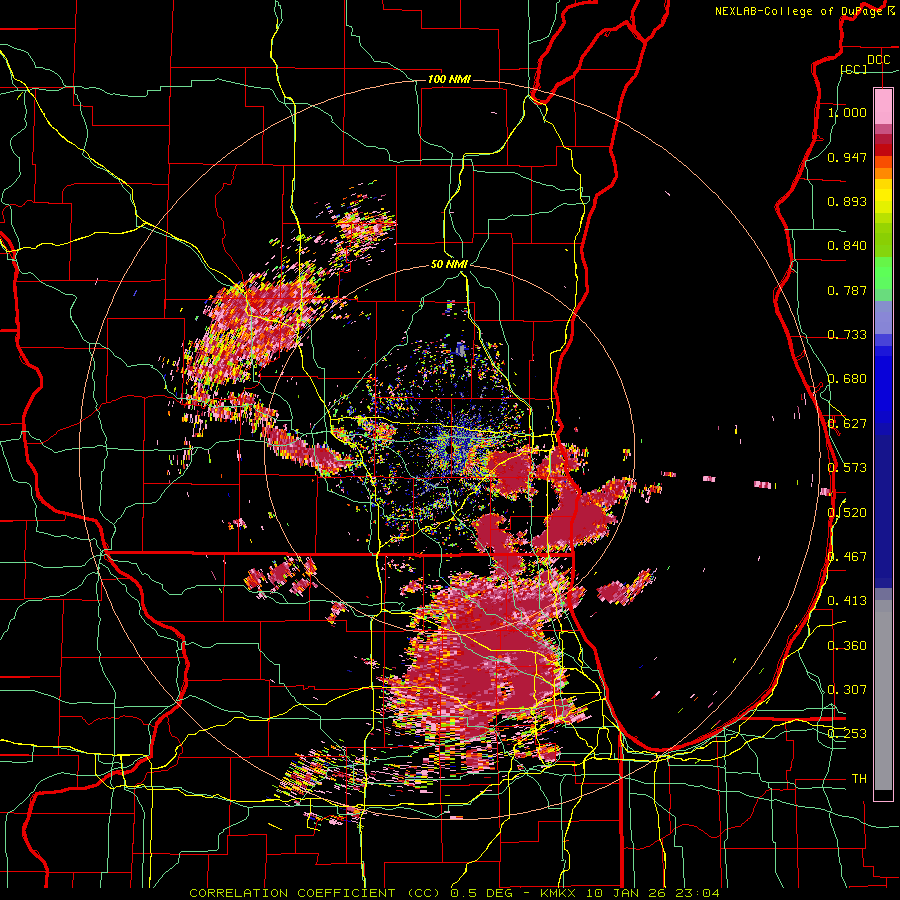The height and width of the screenshot is (900, 900).
Task: Click the 0.733 legend value
Action: (x=847, y=335)
